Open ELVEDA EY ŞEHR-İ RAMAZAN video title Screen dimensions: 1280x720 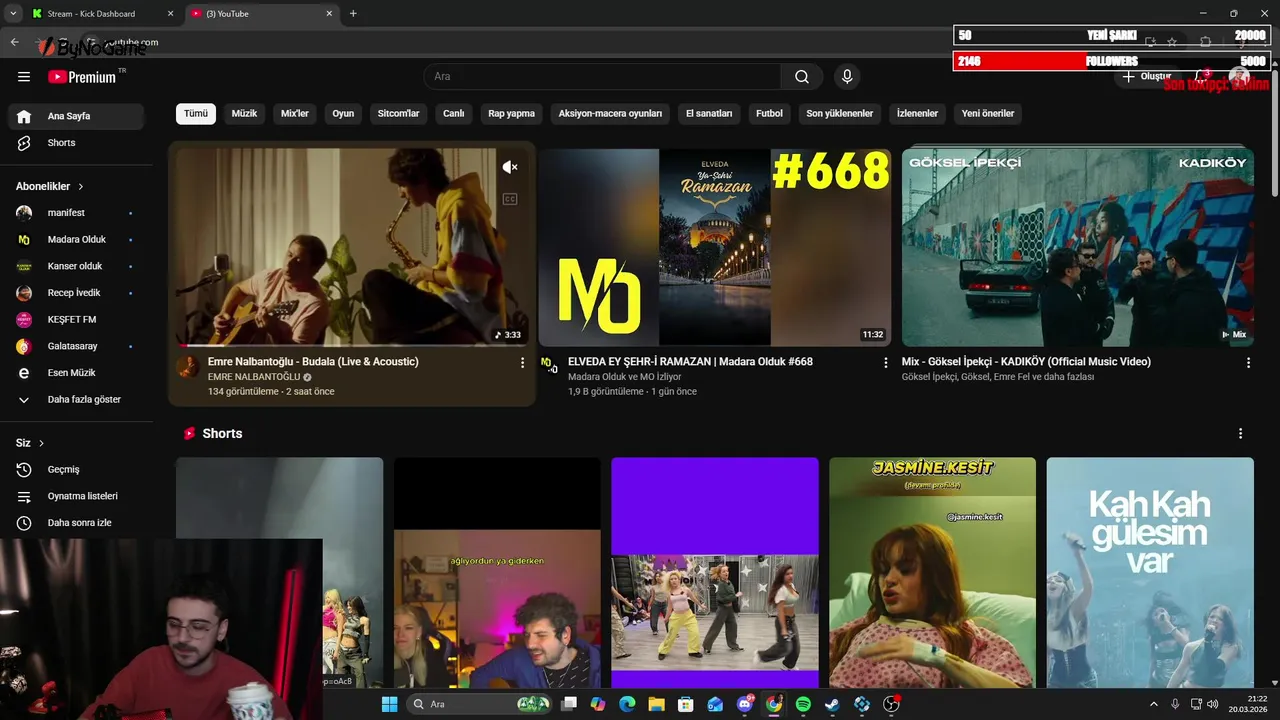[690, 362]
